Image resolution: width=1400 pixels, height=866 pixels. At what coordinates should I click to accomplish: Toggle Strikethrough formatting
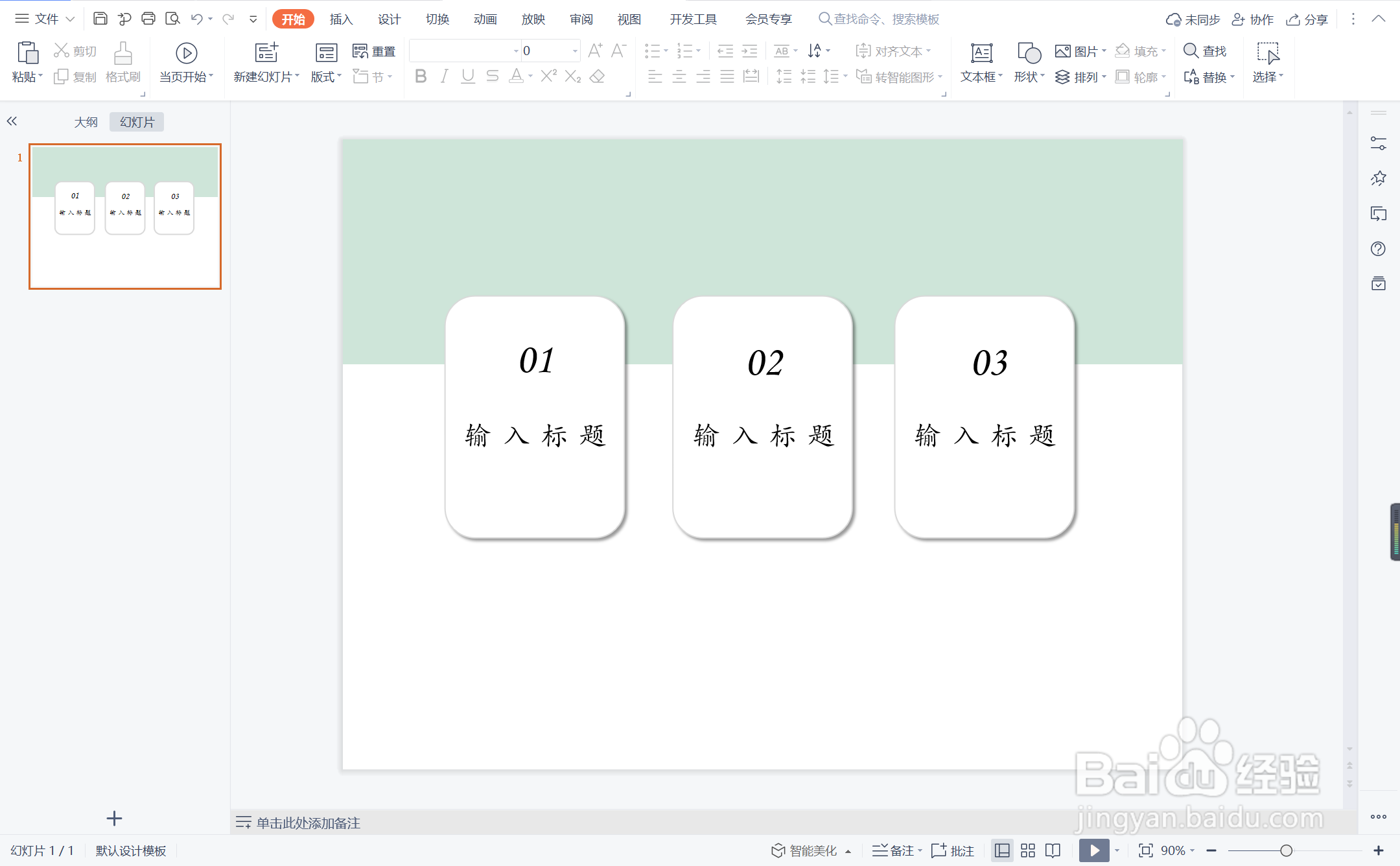(493, 76)
